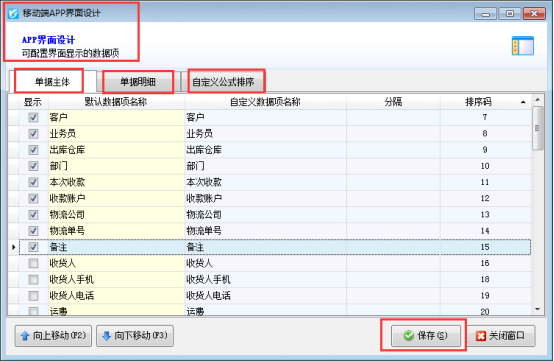Click the 保存(S) button
This screenshot has height=361, width=554.
pos(426,336)
